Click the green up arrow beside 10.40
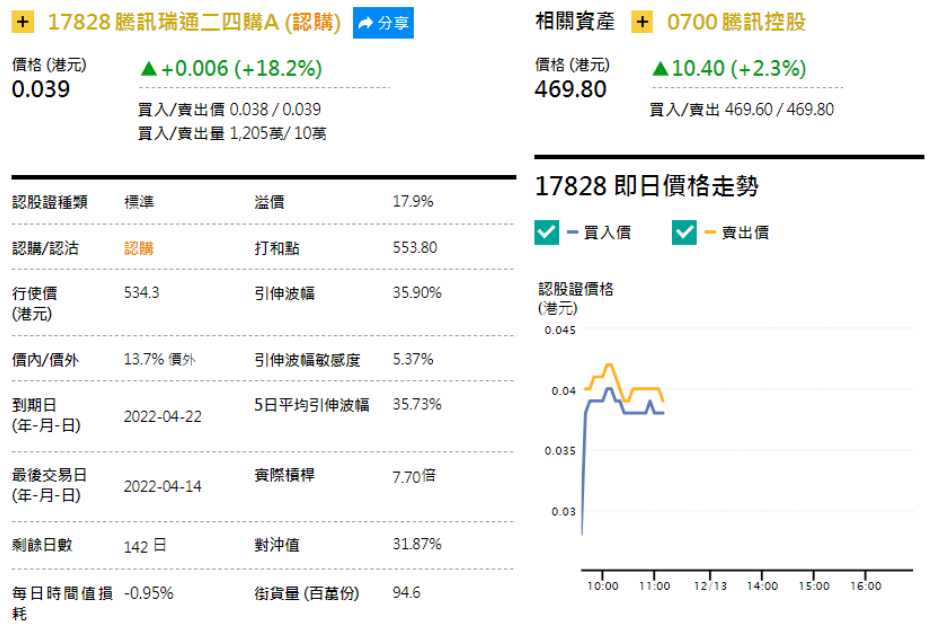938x633 pixels. click(x=660, y=69)
